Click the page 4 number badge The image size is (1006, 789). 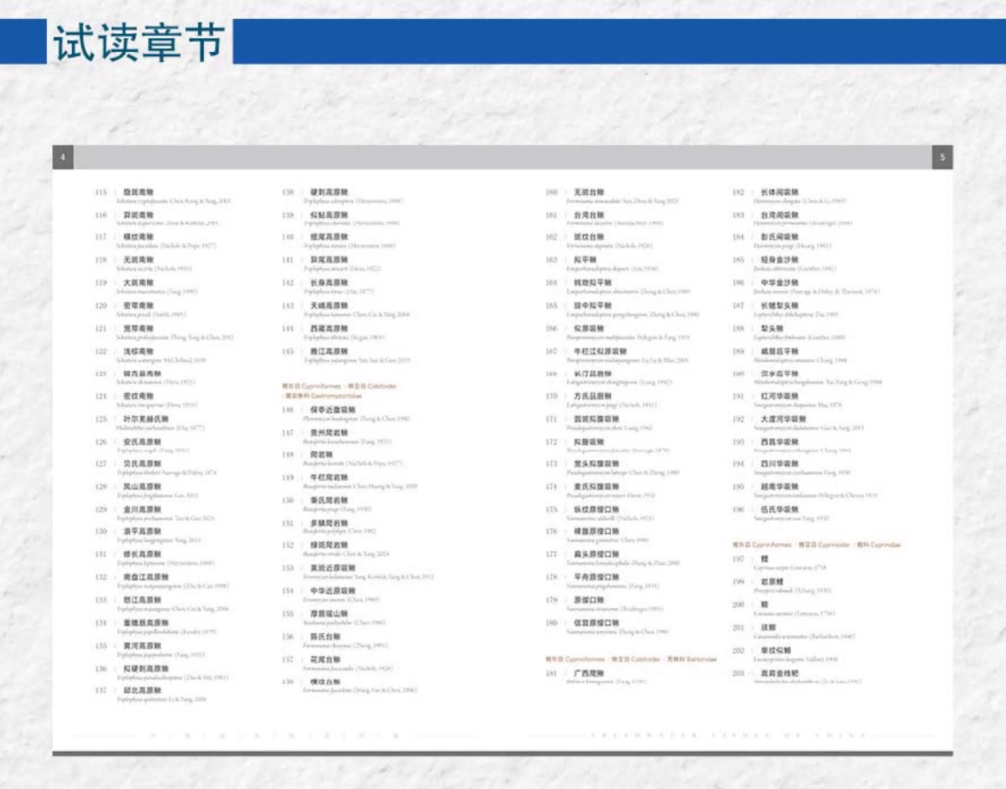[x=63, y=158]
